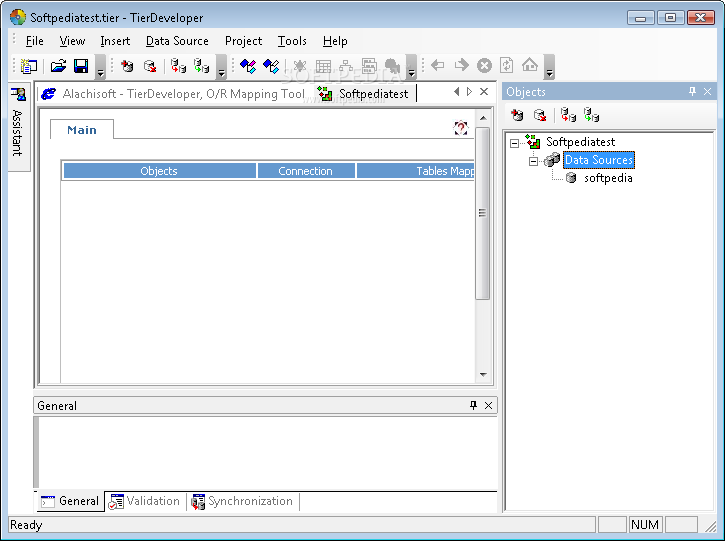Click the grayed form layout icon

[x=369, y=66]
